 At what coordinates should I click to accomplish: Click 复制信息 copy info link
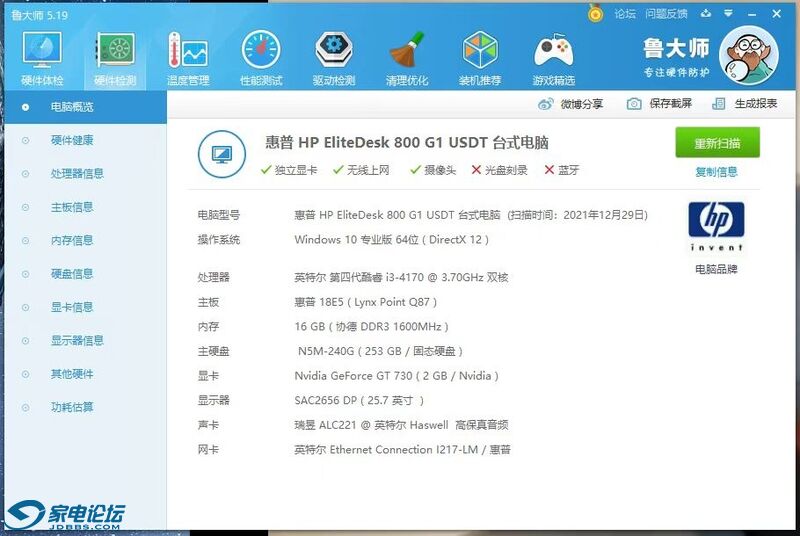click(x=716, y=172)
